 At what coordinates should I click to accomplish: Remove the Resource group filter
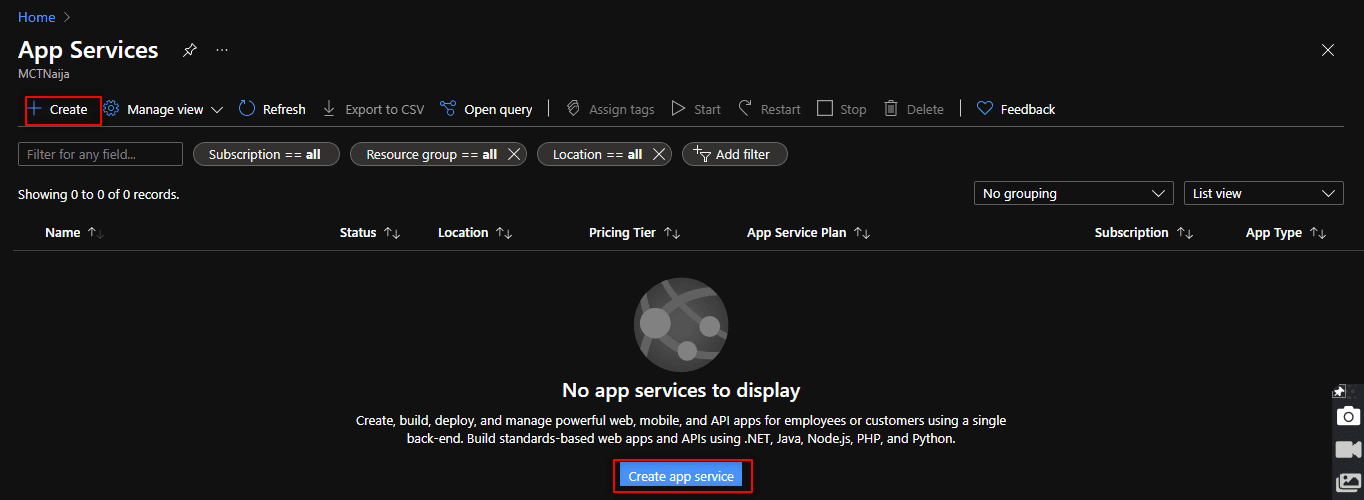coord(514,154)
